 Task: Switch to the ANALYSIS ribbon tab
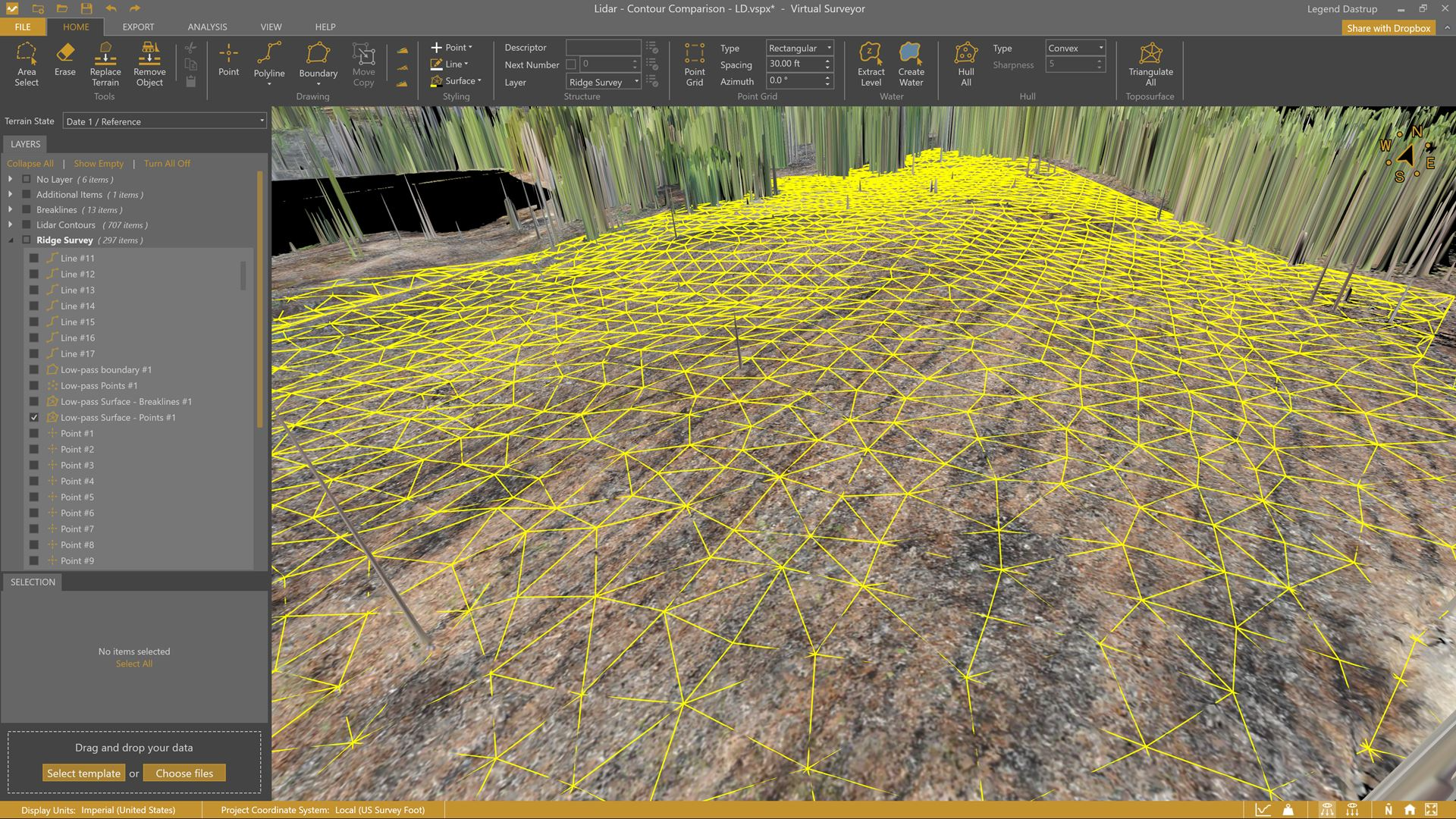206,27
